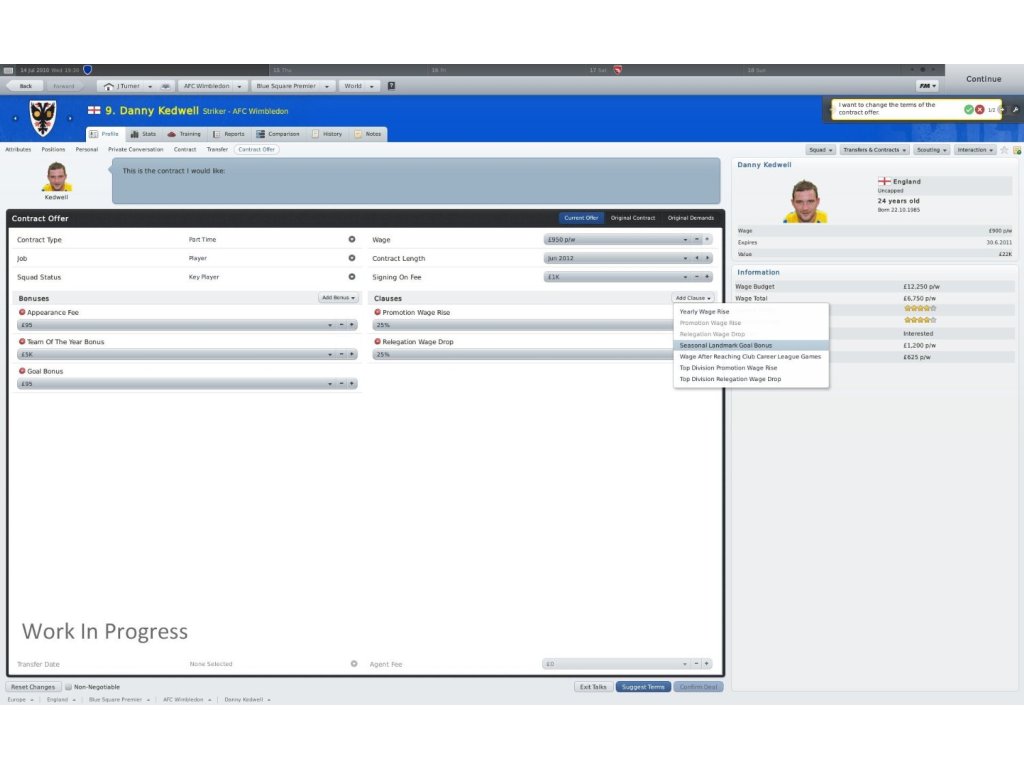
Task: Click Exit Talks
Action: [x=593, y=687]
